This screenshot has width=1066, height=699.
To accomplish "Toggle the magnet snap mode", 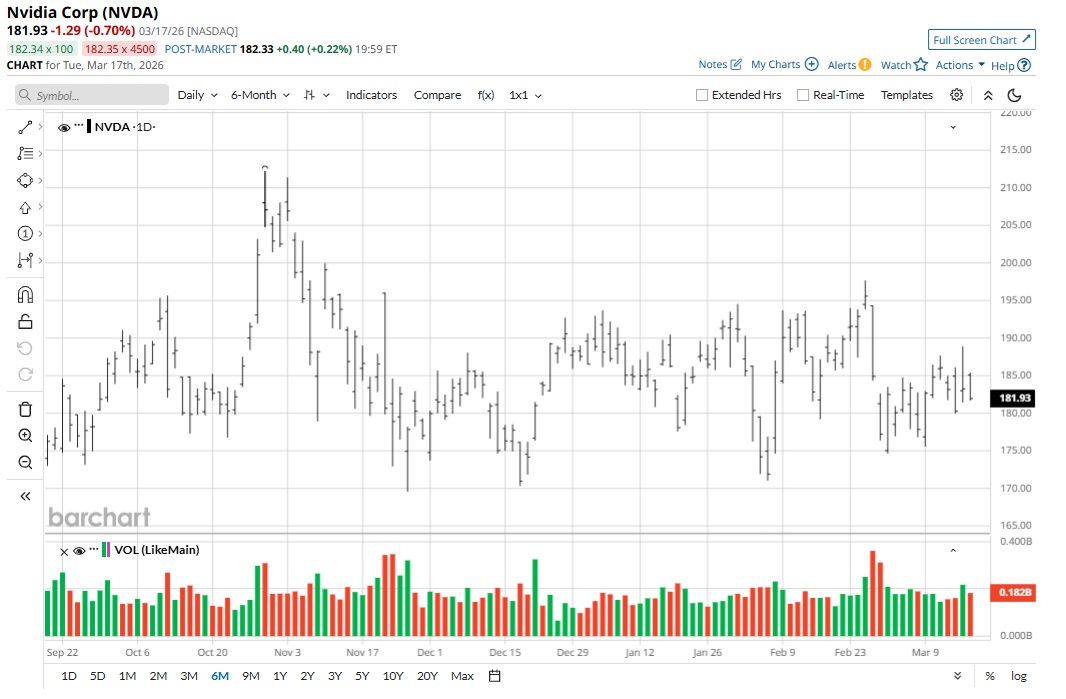I will click(25, 294).
